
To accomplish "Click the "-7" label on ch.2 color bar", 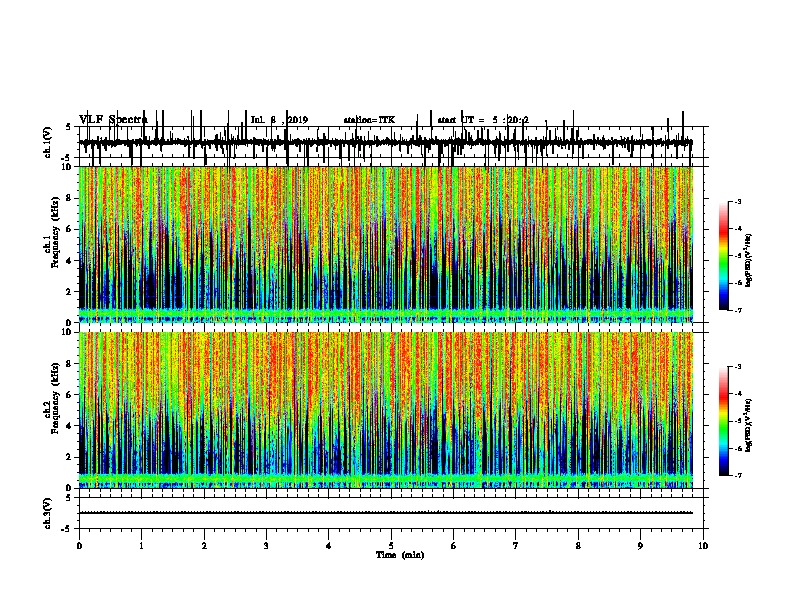I will (737, 475).
